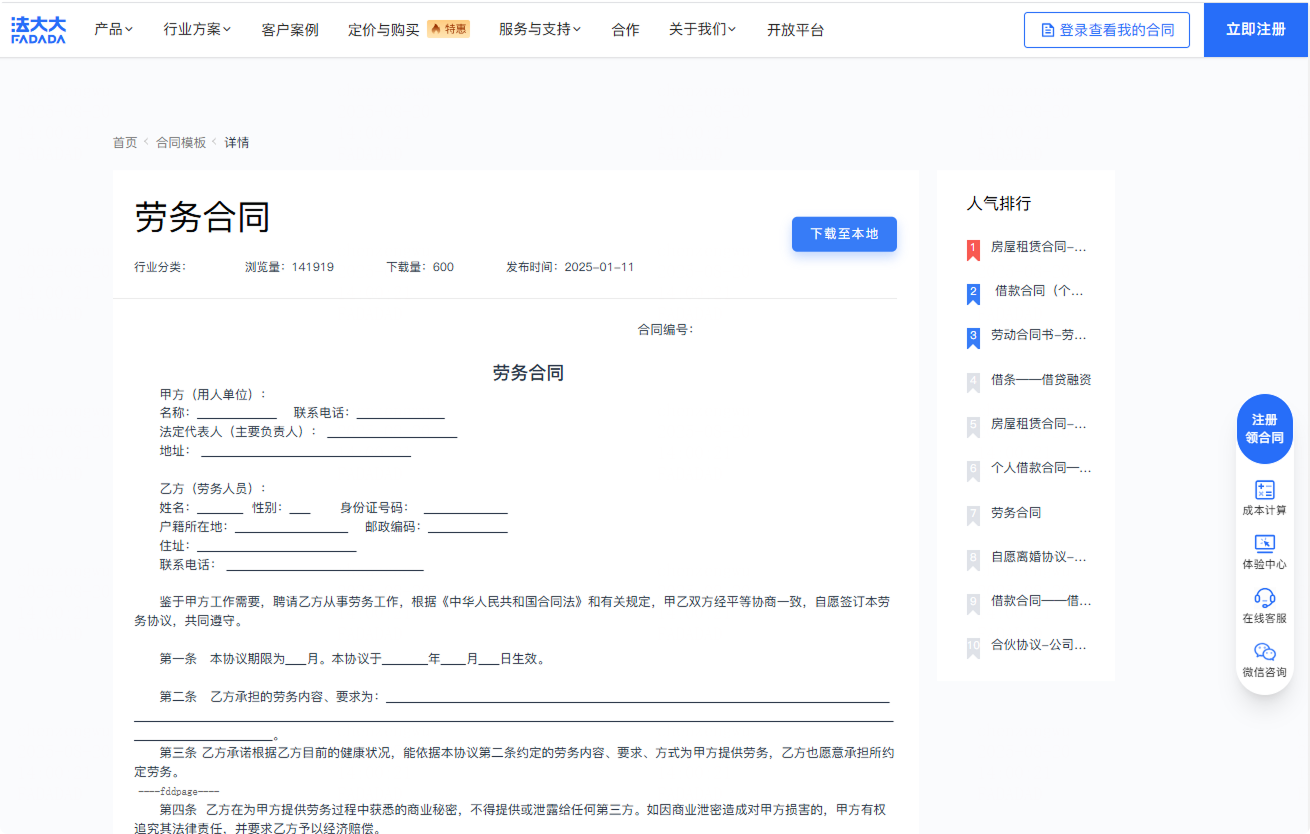This screenshot has height=834, width=1310.
Task: Click the 合同编号 text in the document
Action: 666,330
